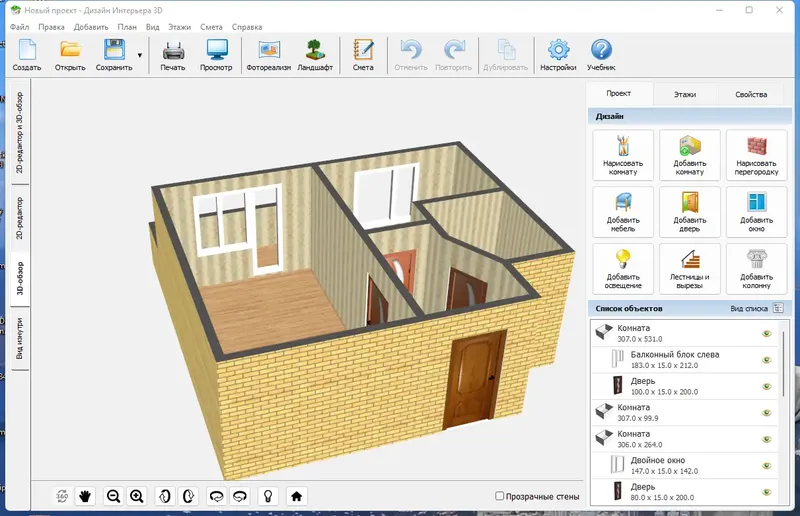
Task: Toggle visibility of Двойное окно item
Action: click(766, 465)
